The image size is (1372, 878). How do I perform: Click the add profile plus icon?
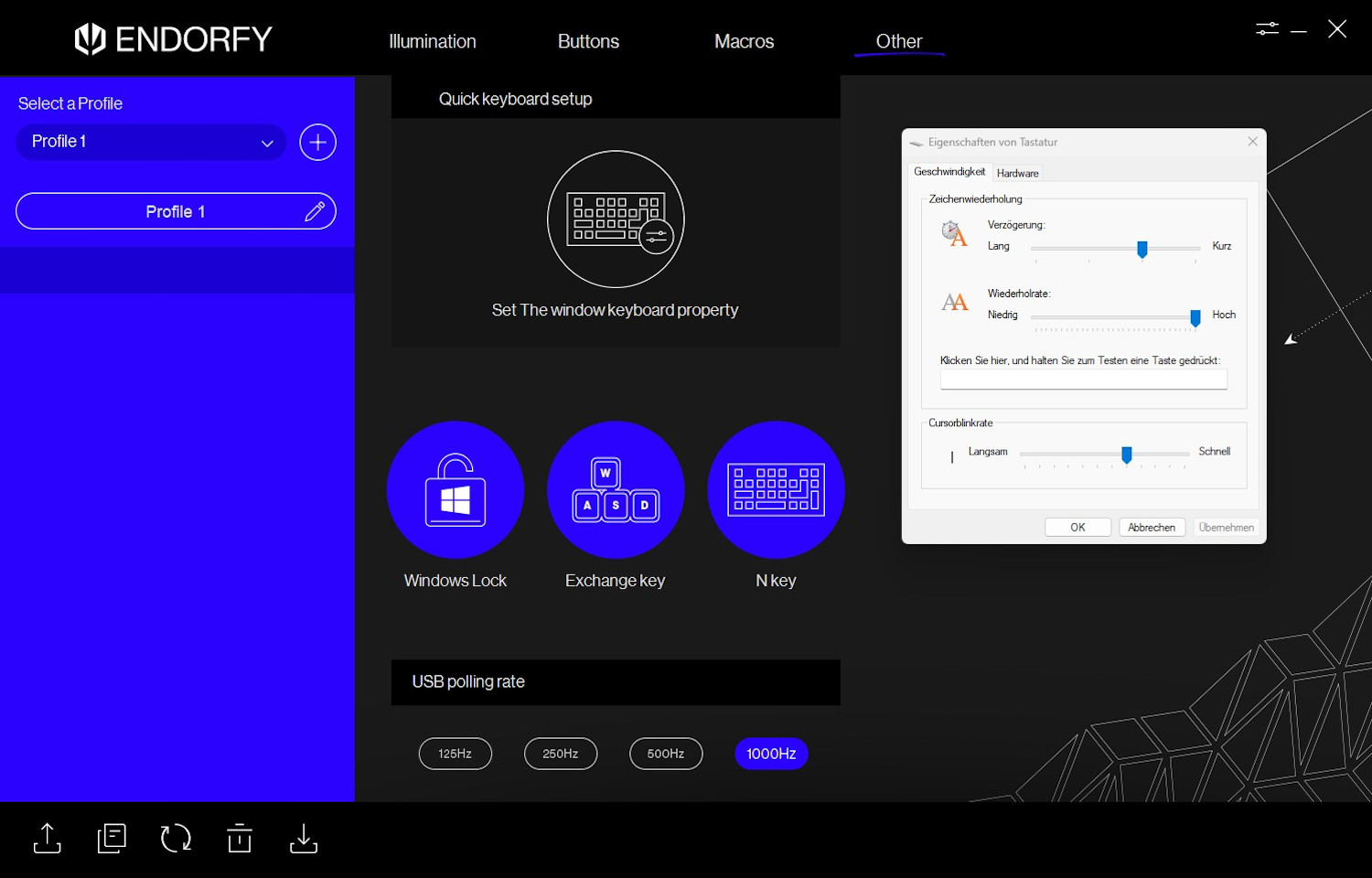[x=317, y=142]
